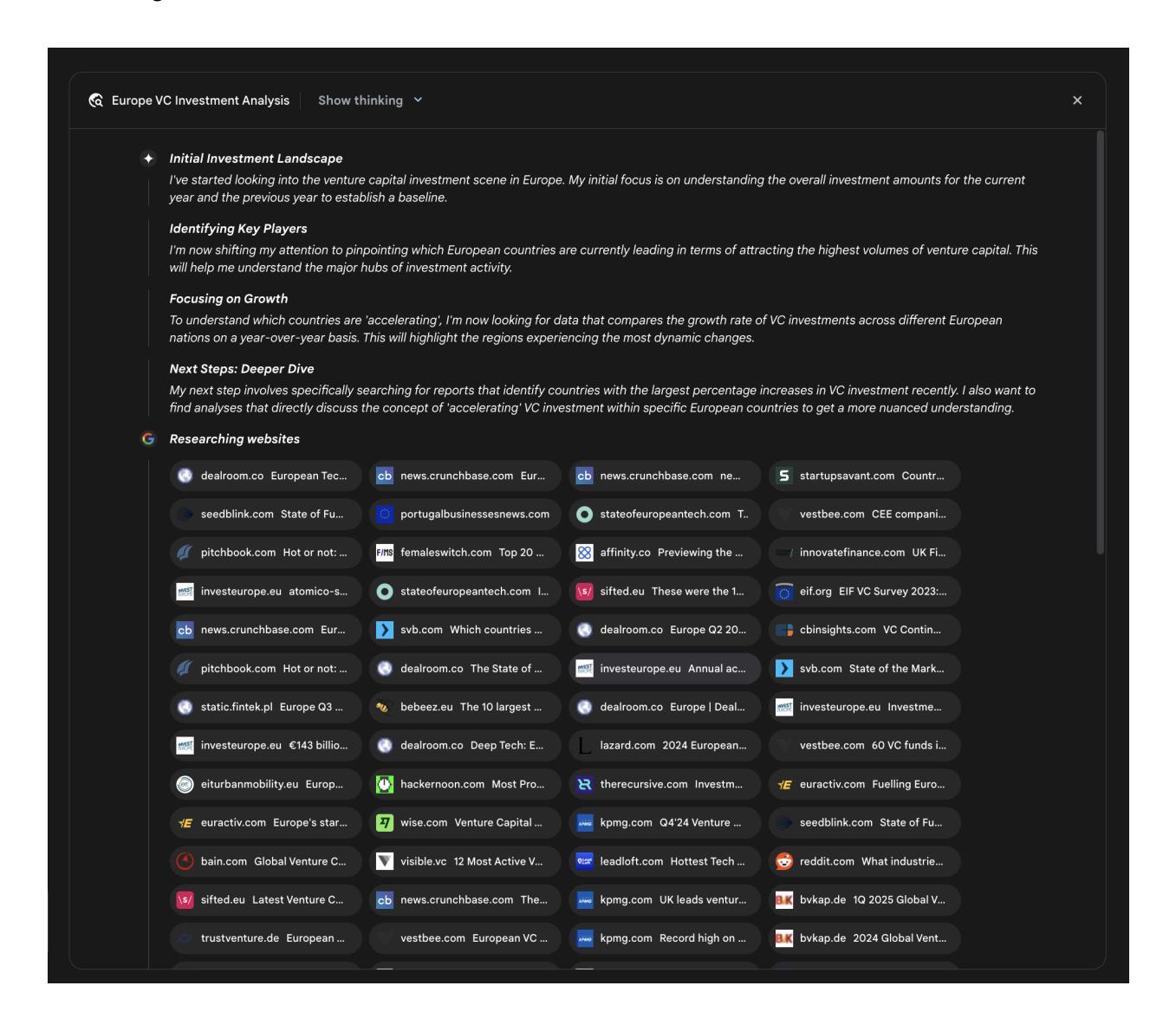The image size is (1176, 1031).
Task: Open the kpmg.com UK leads venture source
Action: pyautogui.click(x=665, y=900)
